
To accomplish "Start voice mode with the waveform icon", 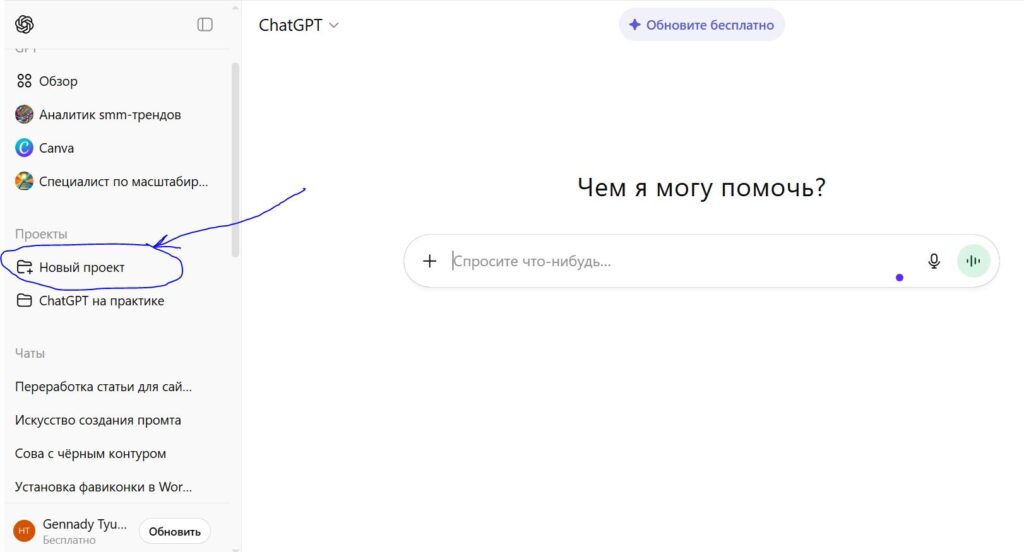I will 973,261.
